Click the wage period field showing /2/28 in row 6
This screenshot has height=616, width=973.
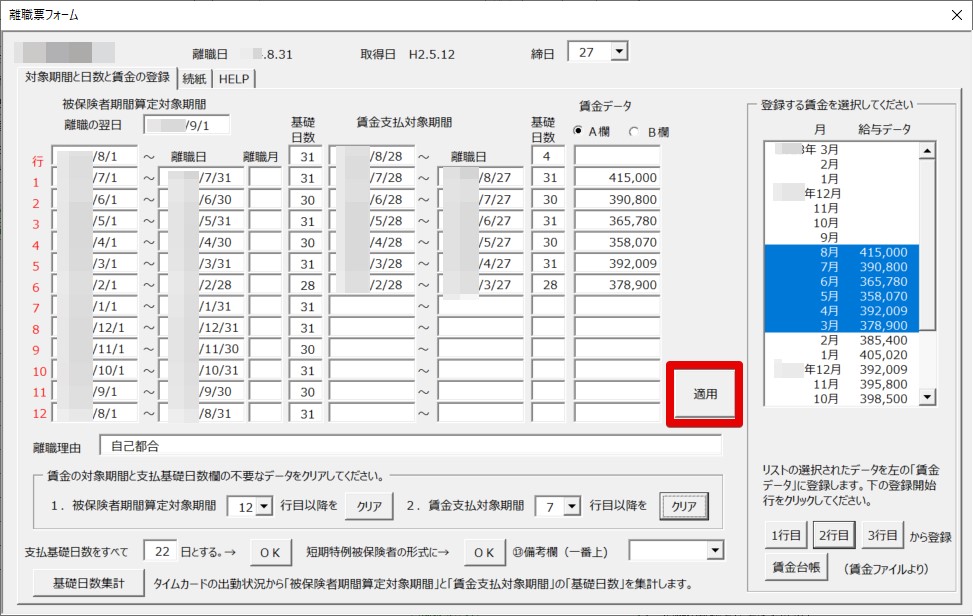pyautogui.click(x=372, y=285)
